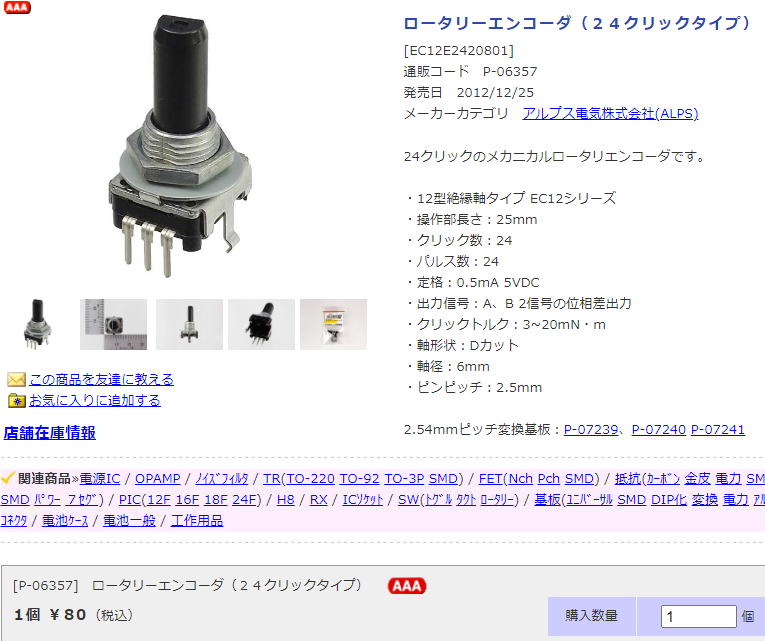Open the OPAMP related products link

(x=158, y=479)
